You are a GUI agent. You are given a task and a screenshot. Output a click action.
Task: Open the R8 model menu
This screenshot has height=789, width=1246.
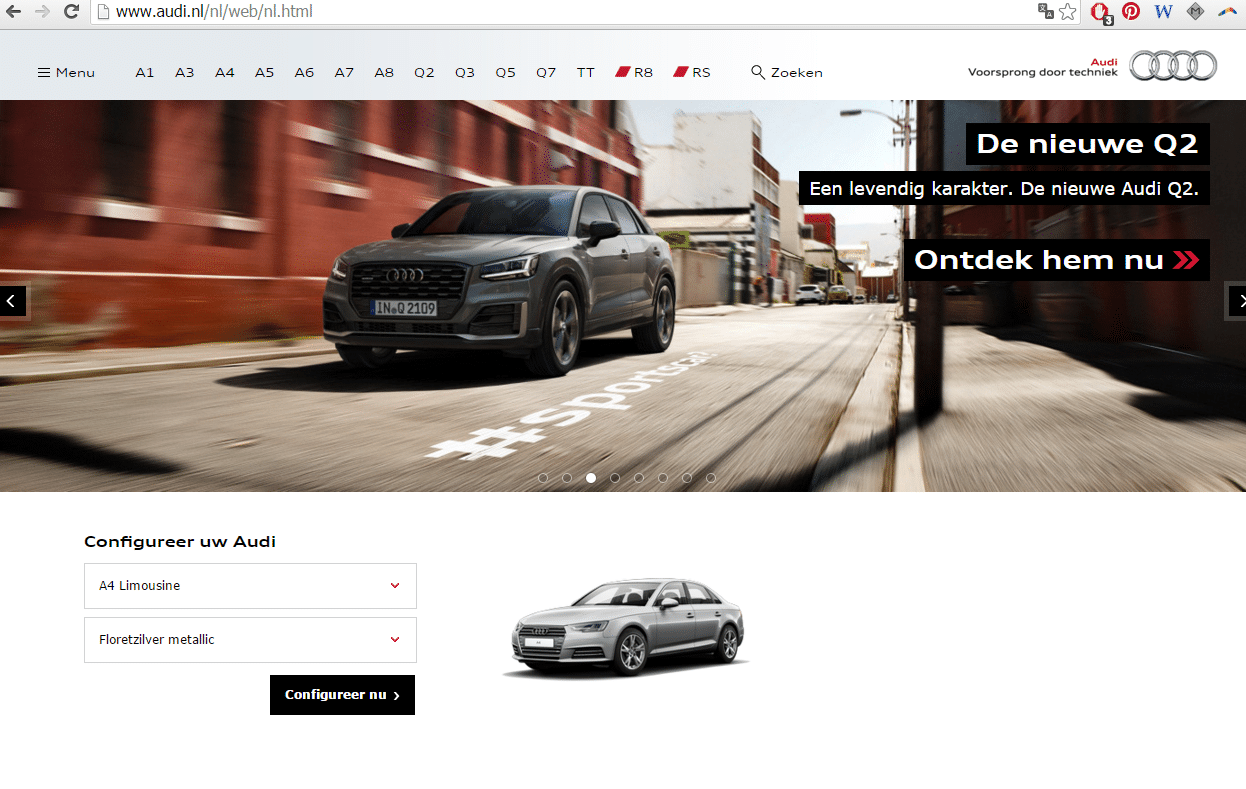(x=634, y=72)
